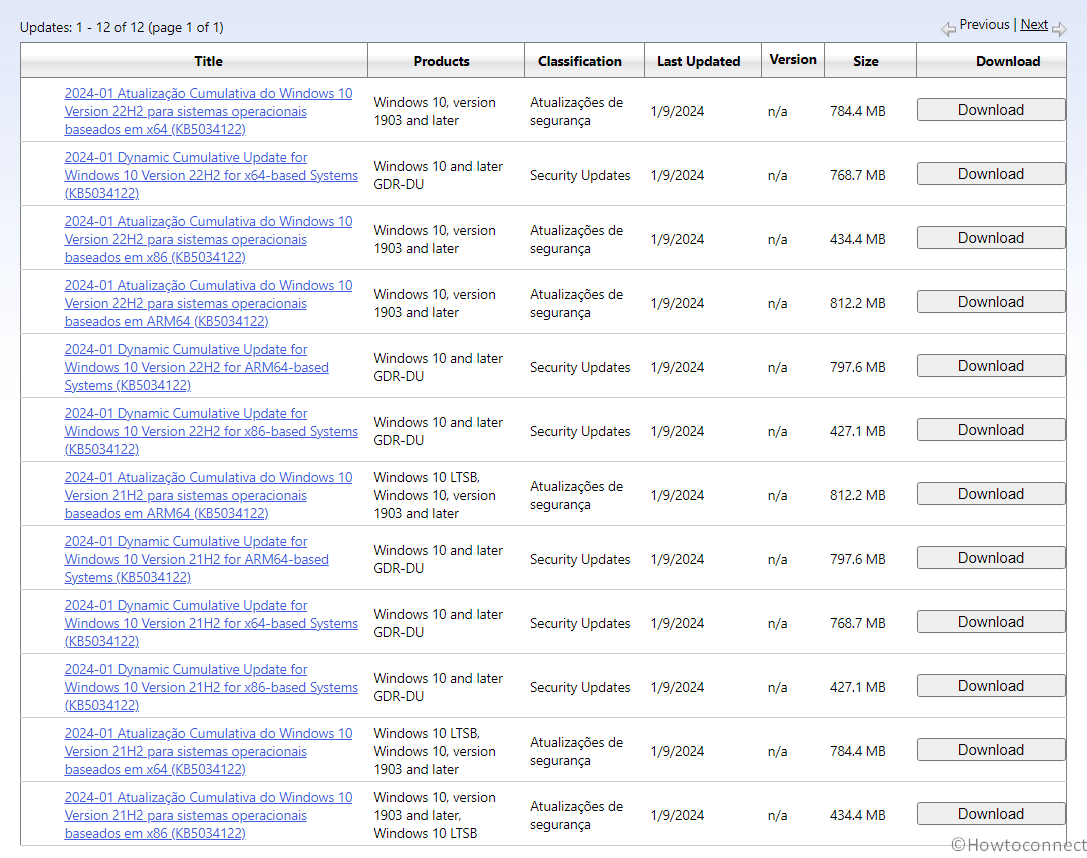
Task: Click the Products column header
Action: 441,61
